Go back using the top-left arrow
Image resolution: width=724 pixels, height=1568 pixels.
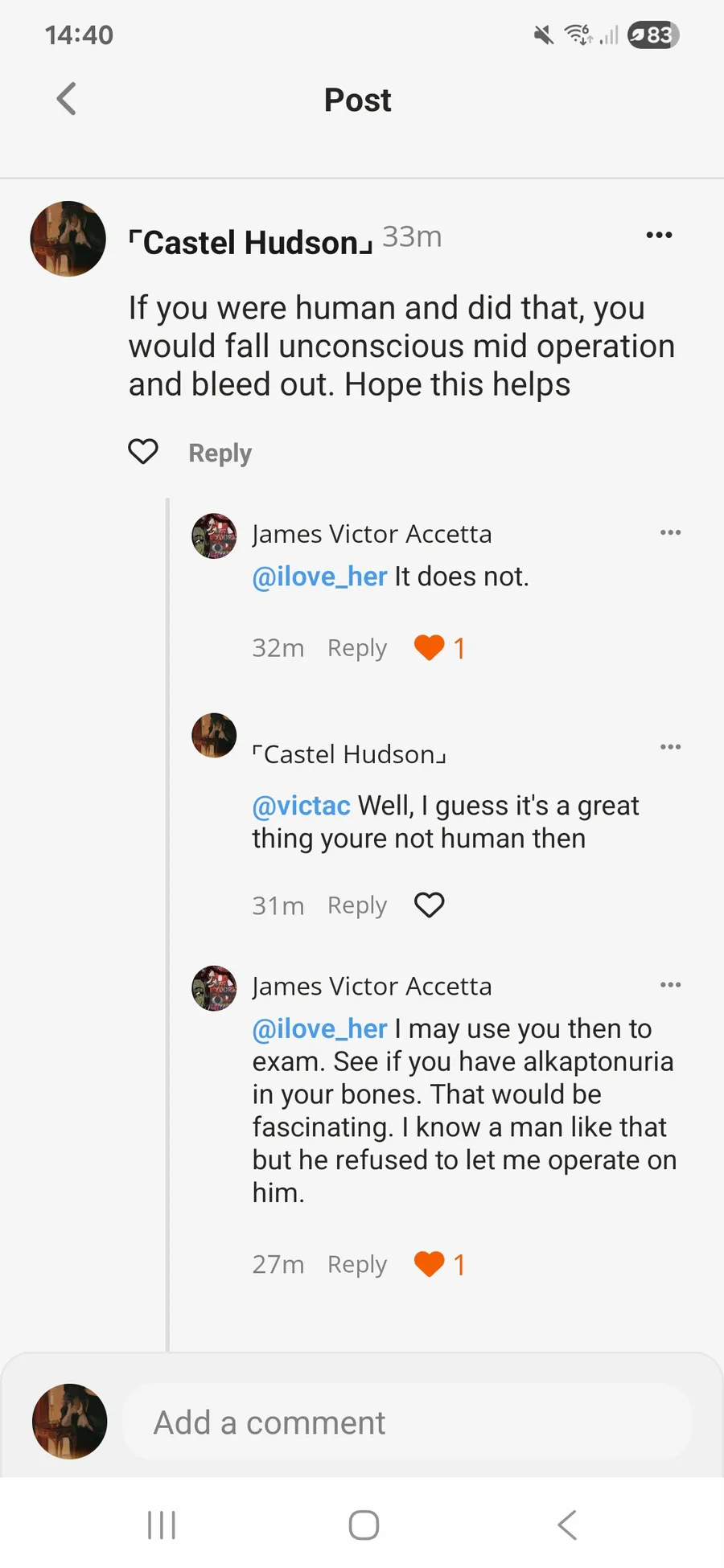tap(67, 100)
